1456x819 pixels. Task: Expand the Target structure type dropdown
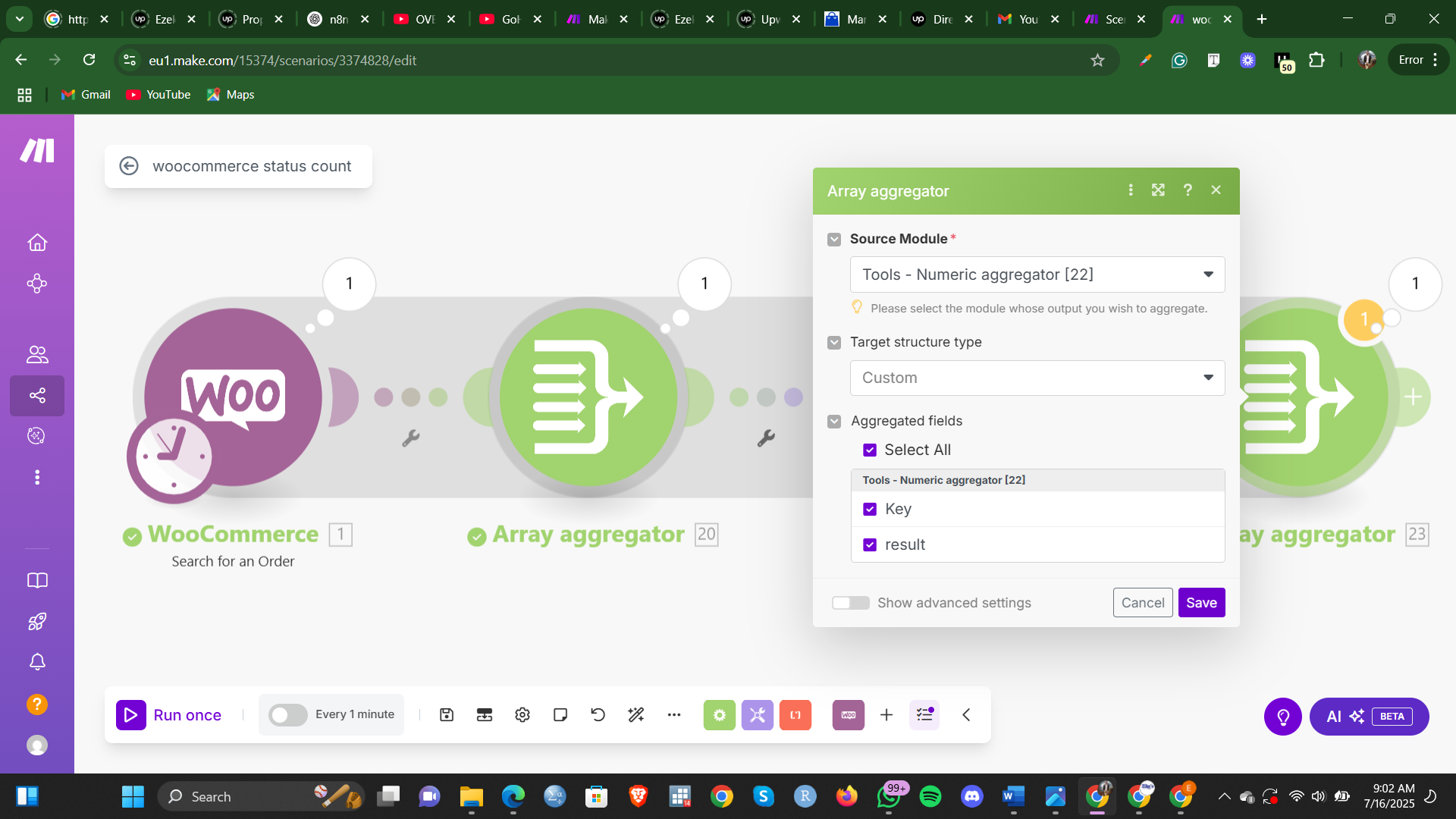coord(1037,378)
